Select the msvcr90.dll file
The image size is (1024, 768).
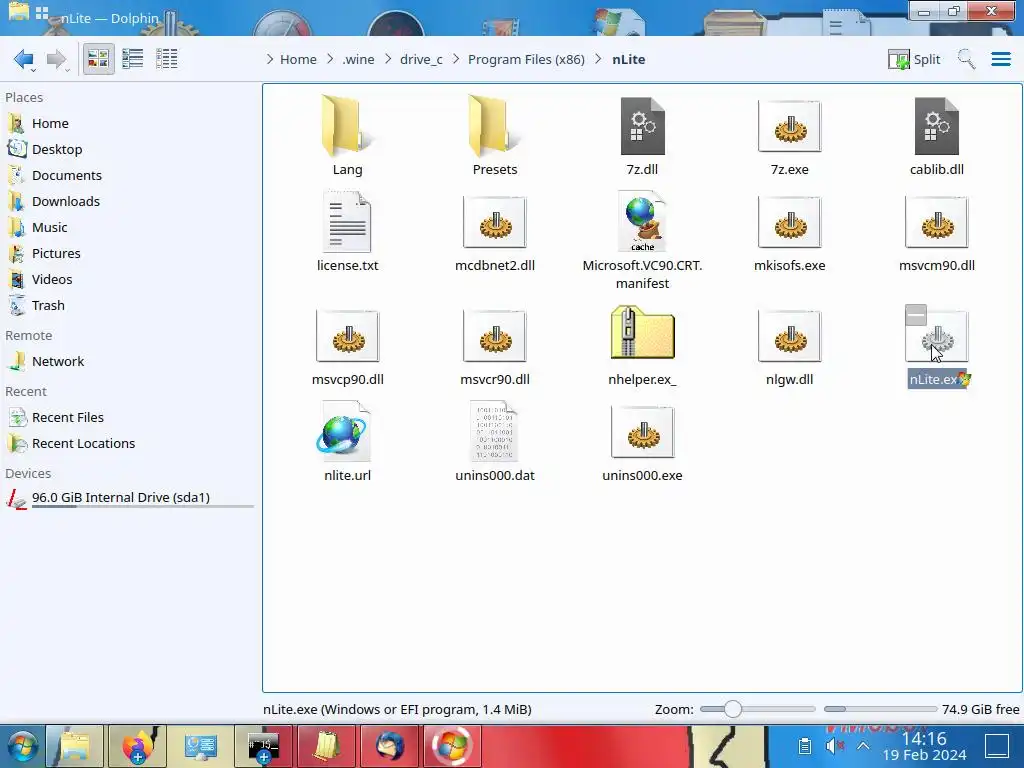pyautogui.click(x=495, y=345)
